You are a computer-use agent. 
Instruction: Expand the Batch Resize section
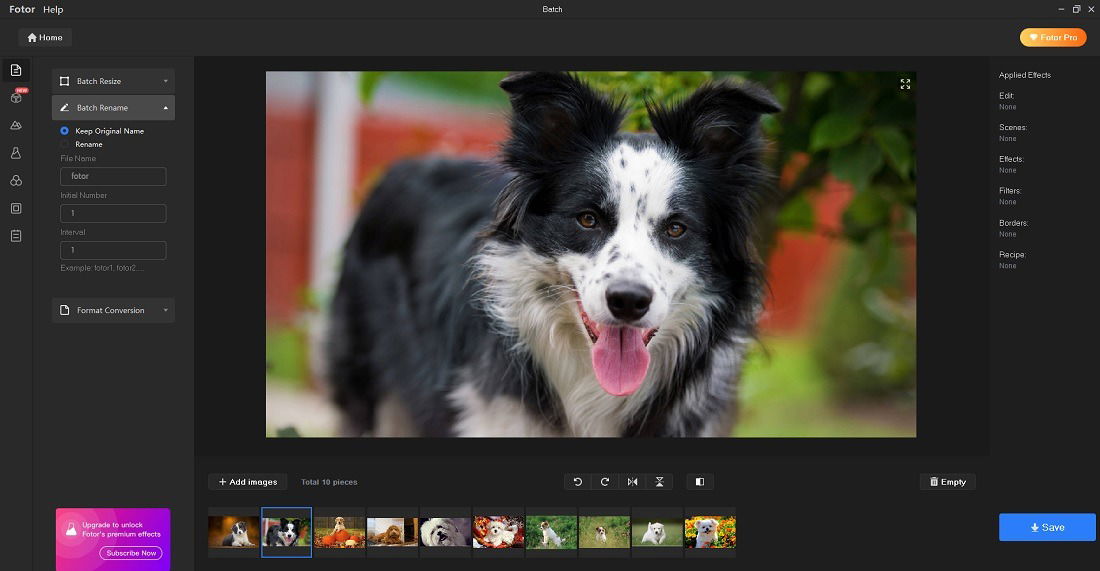pyautogui.click(x=113, y=81)
